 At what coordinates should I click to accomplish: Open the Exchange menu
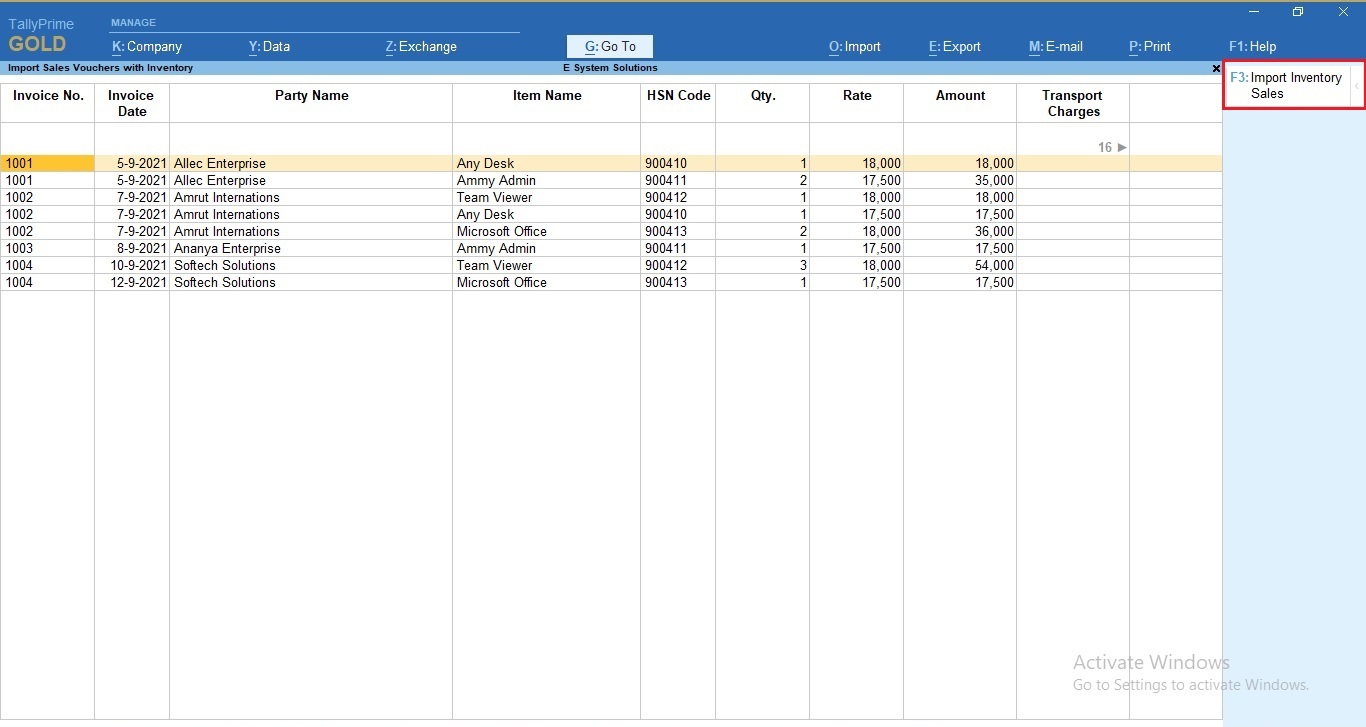click(x=420, y=46)
